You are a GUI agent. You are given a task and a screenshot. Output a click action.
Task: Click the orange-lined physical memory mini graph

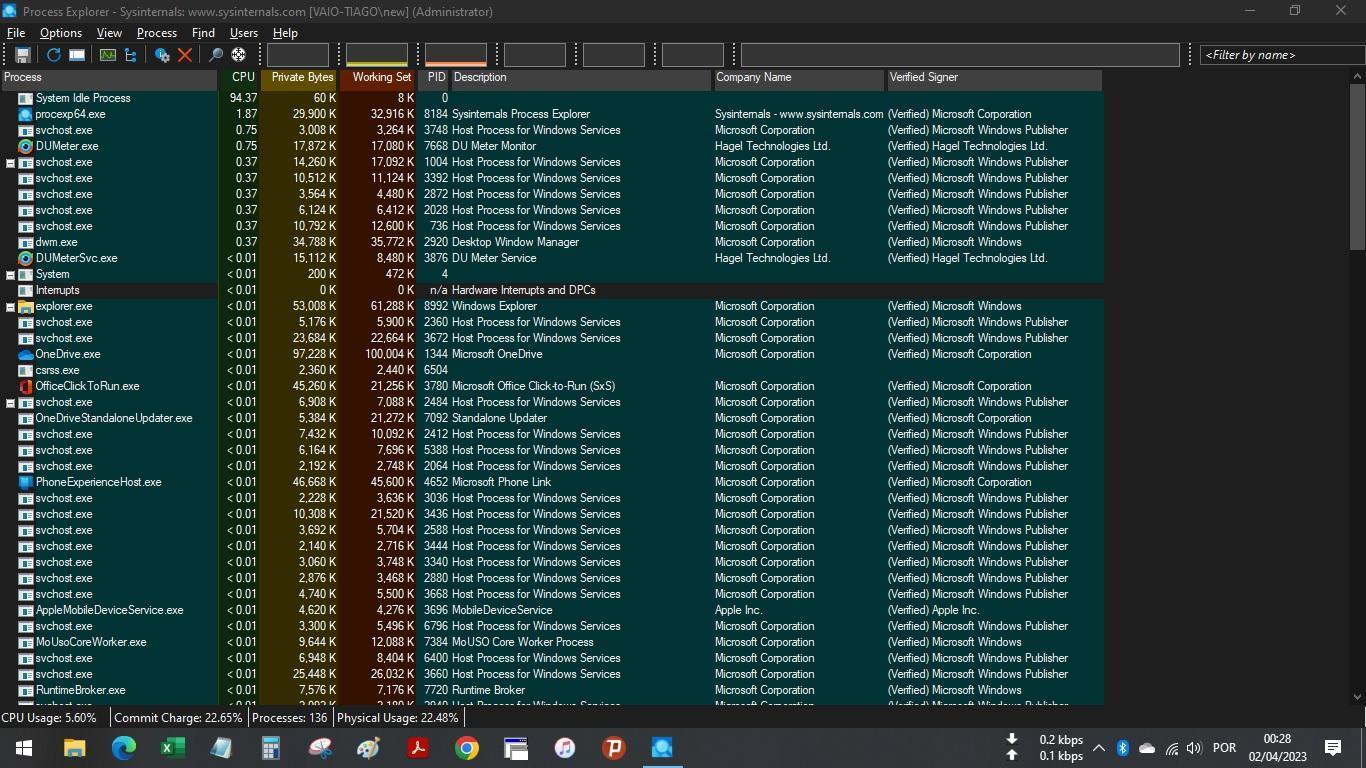point(455,55)
